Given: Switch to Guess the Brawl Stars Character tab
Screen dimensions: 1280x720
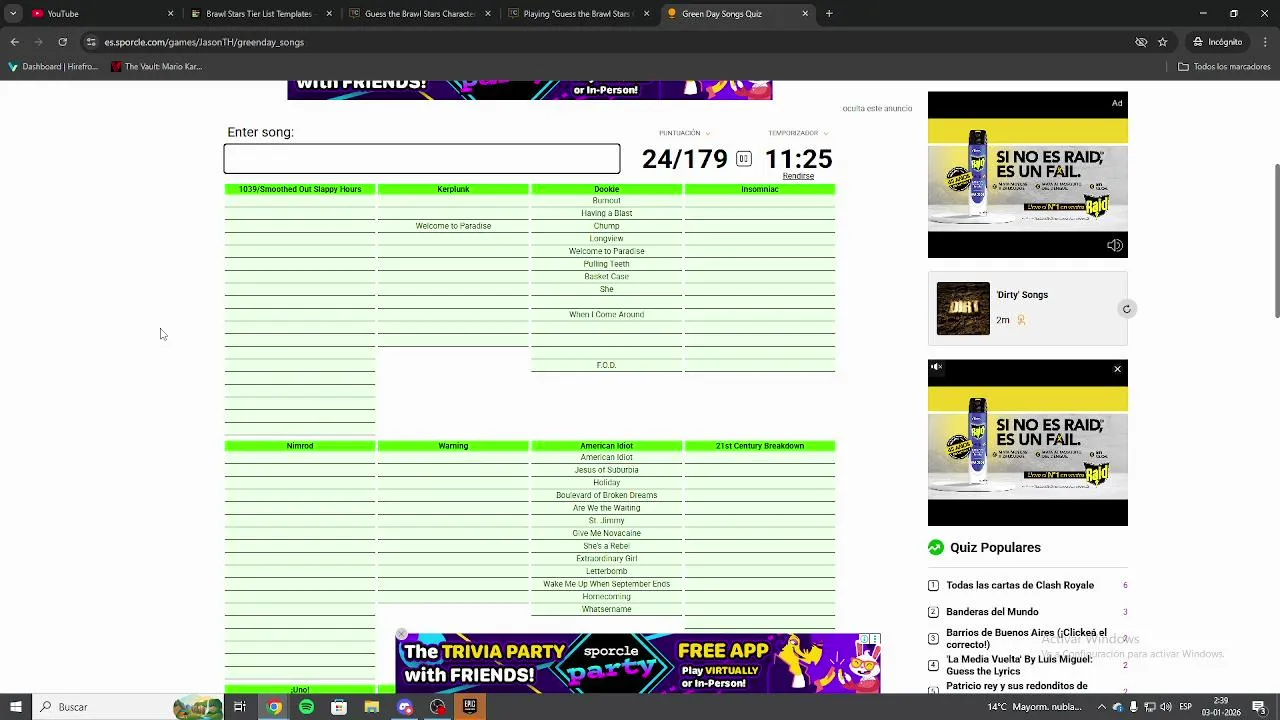Looking at the screenshot, I should coord(418,14).
